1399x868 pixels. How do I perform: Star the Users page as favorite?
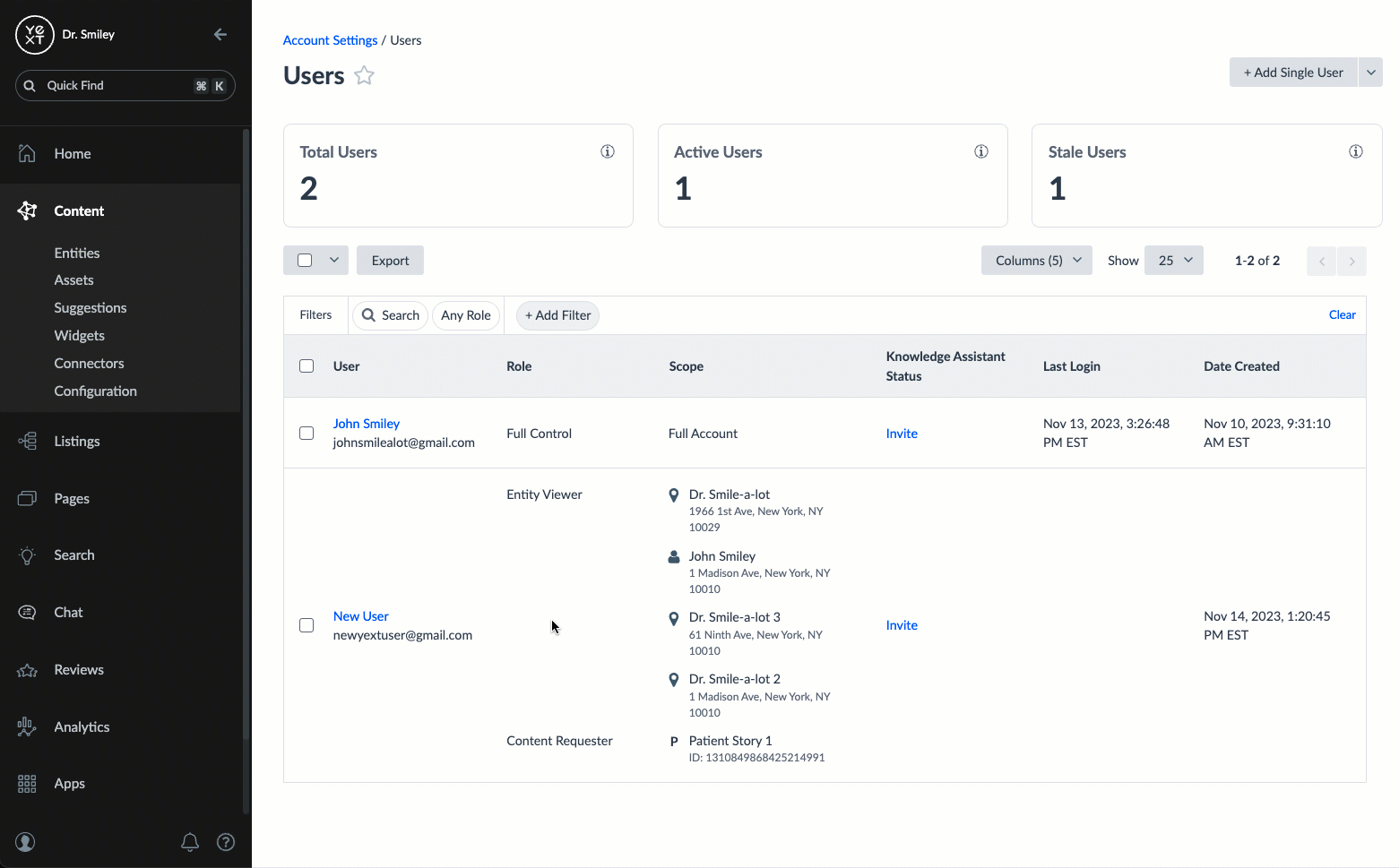point(364,76)
